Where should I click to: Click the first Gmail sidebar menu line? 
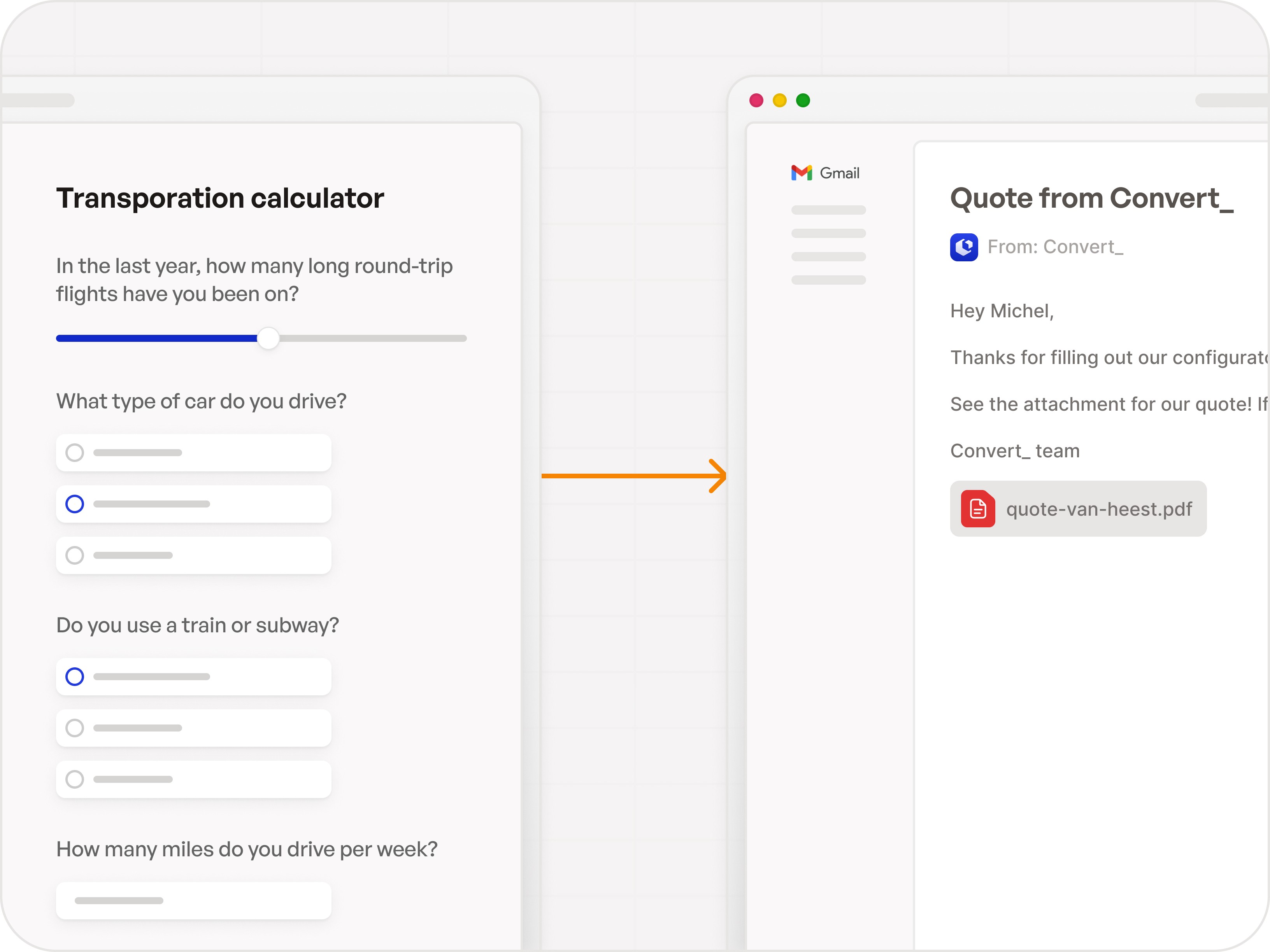(828, 210)
